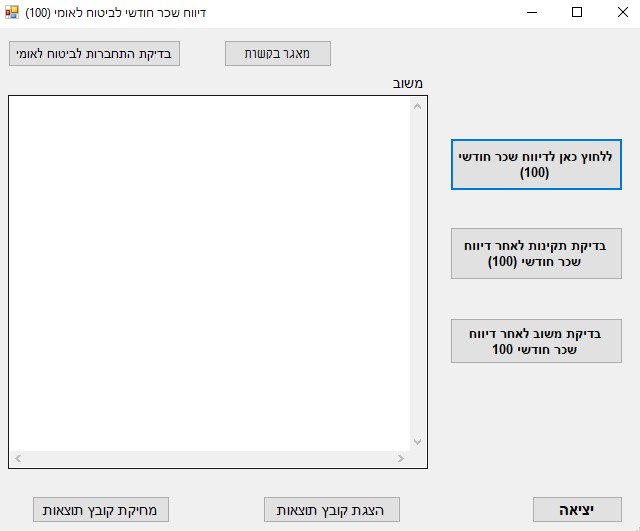
Task: Close the monthly wage report window
Action: [622, 12]
